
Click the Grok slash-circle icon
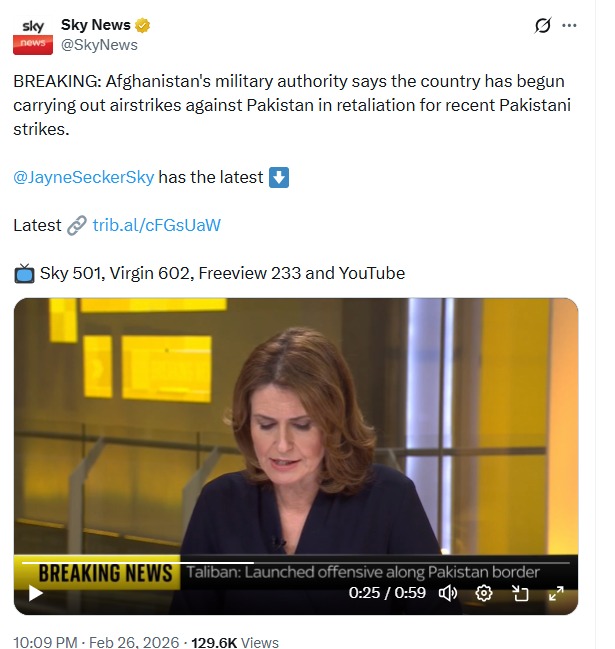click(x=542, y=25)
